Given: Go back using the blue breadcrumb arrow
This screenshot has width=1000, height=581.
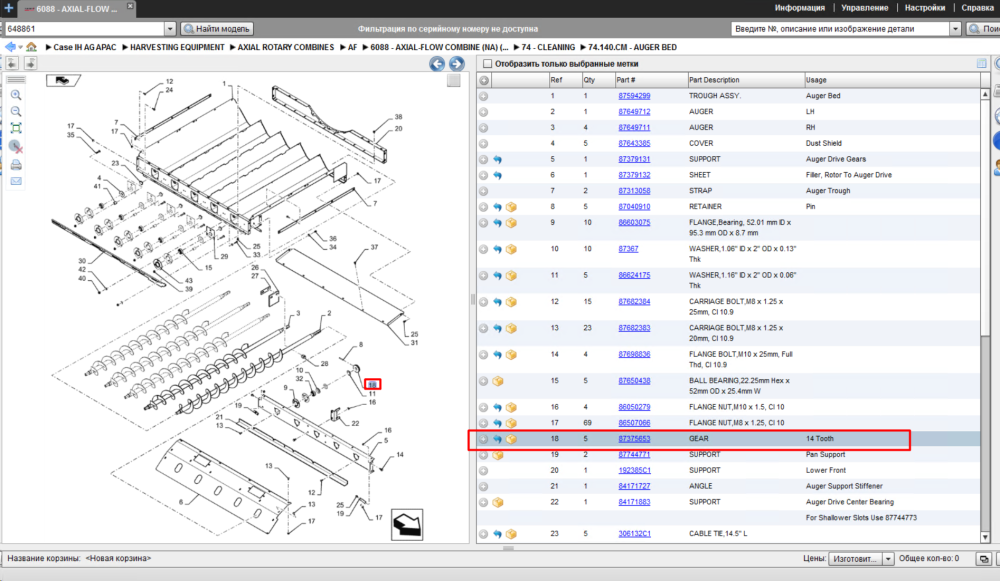Looking at the screenshot, I should pyautogui.click(x=10, y=47).
